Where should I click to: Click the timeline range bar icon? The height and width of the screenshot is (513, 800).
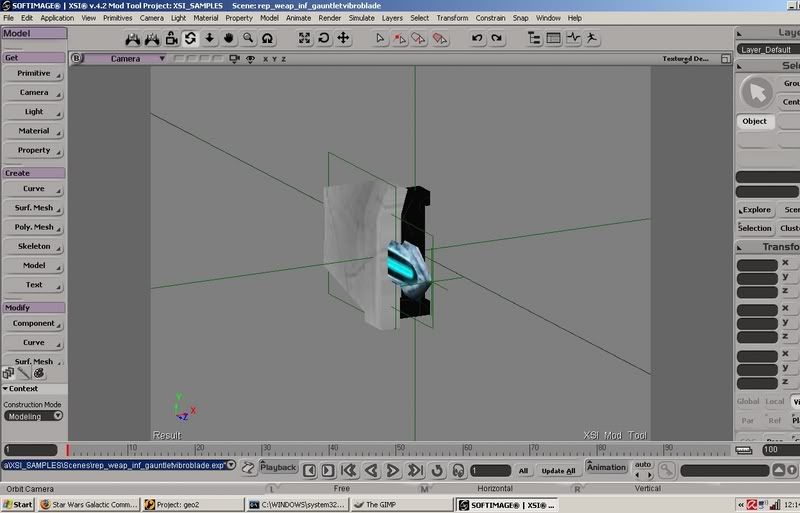743,450
